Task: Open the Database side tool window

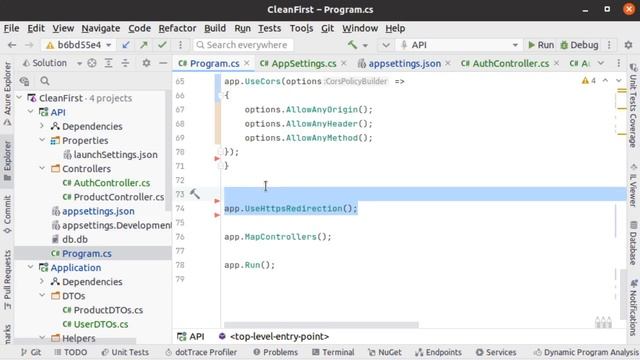Action: (x=633, y=243)
